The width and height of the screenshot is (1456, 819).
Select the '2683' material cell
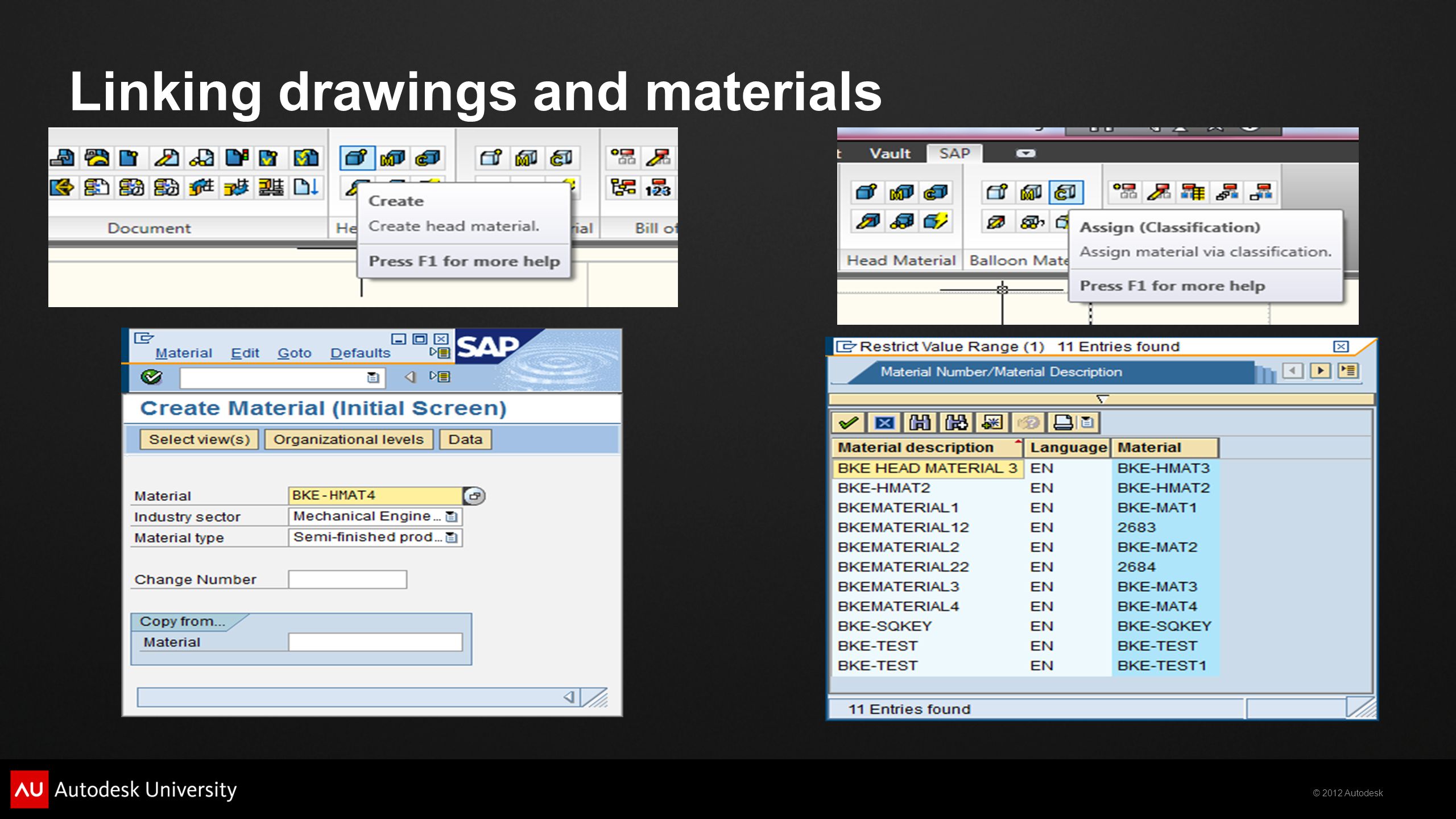(x=1165, y=527)
